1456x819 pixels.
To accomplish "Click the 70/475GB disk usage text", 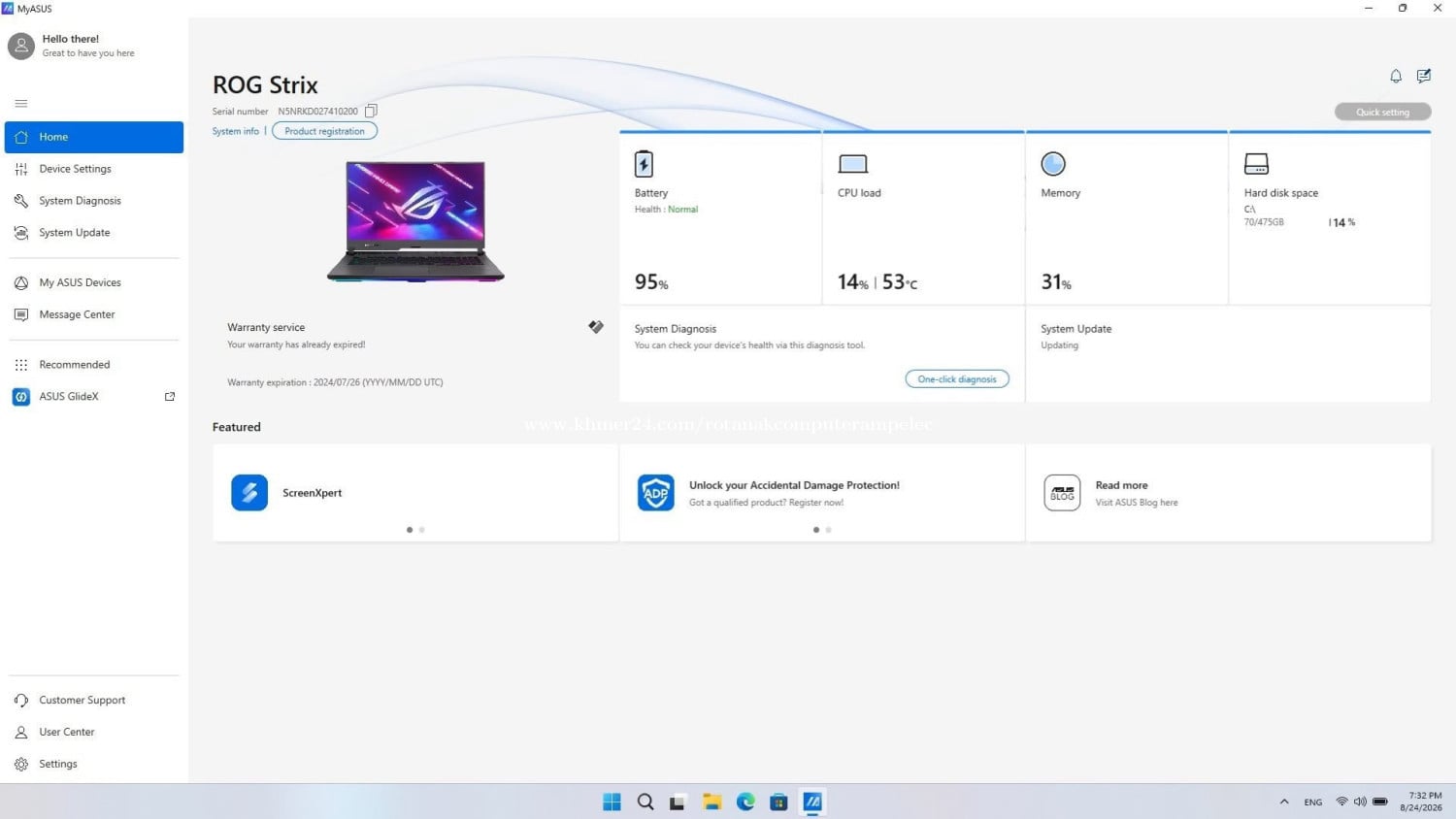I will click(x=1264, y=222).
